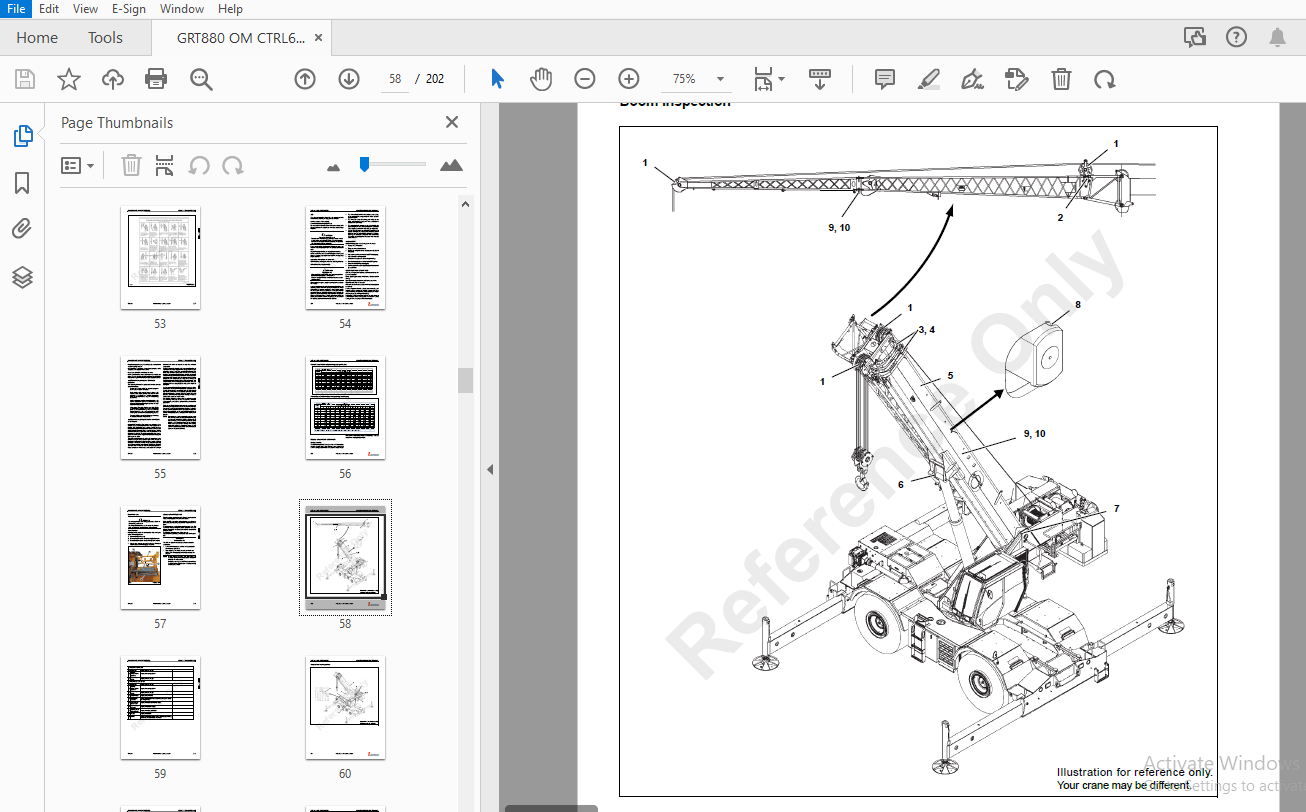
Task: Delete pages using thumbnails trash icon
Action: coord(131,165)
